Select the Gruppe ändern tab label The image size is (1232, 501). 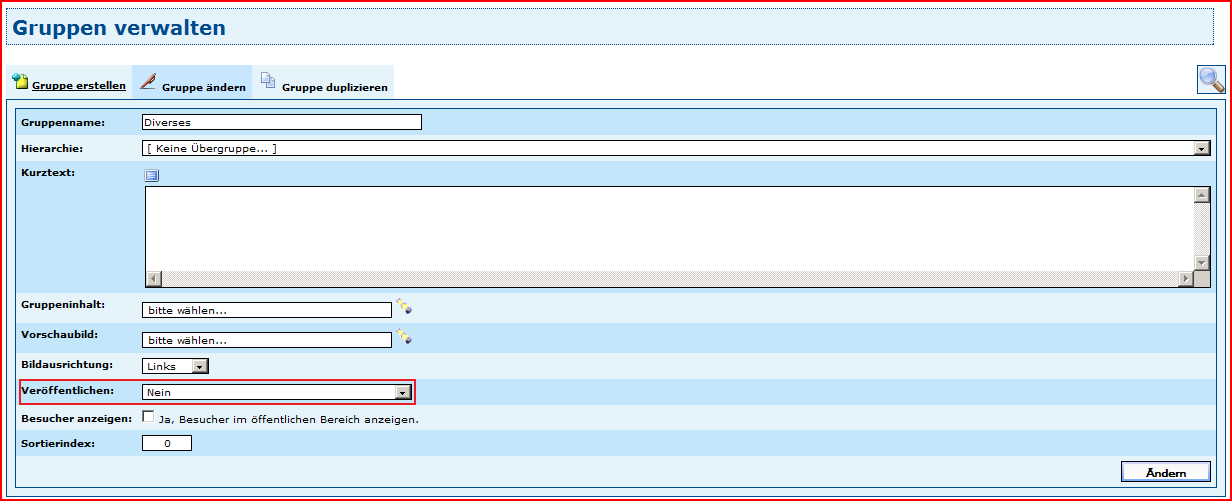pos(204,88)
